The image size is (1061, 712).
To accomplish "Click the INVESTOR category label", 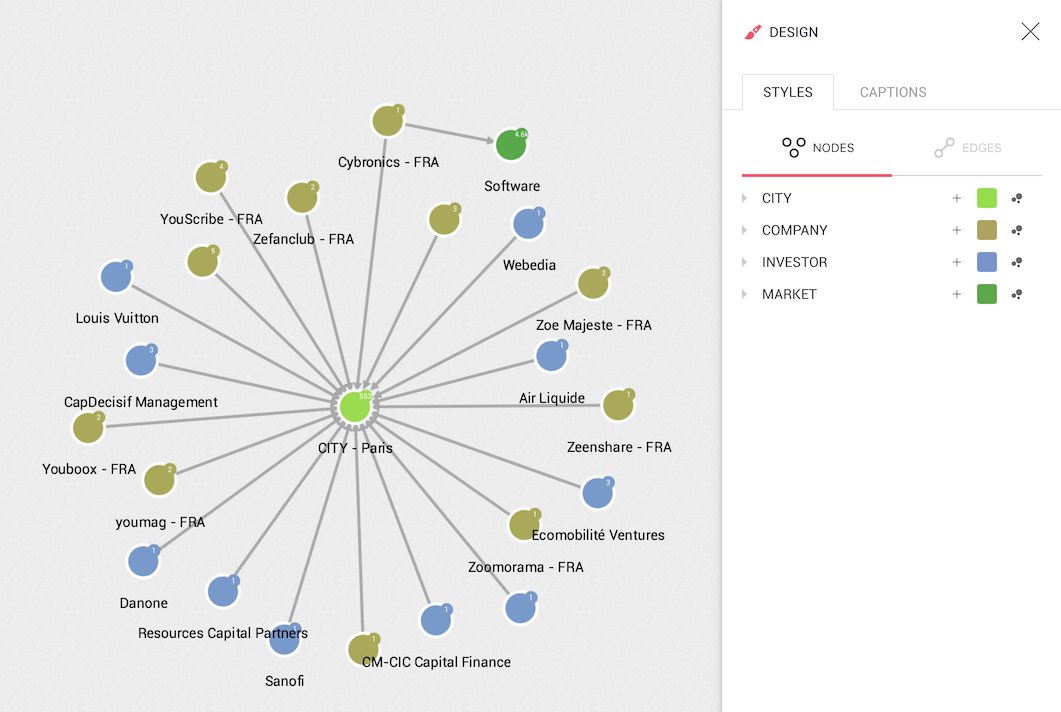I will point(794,262).
